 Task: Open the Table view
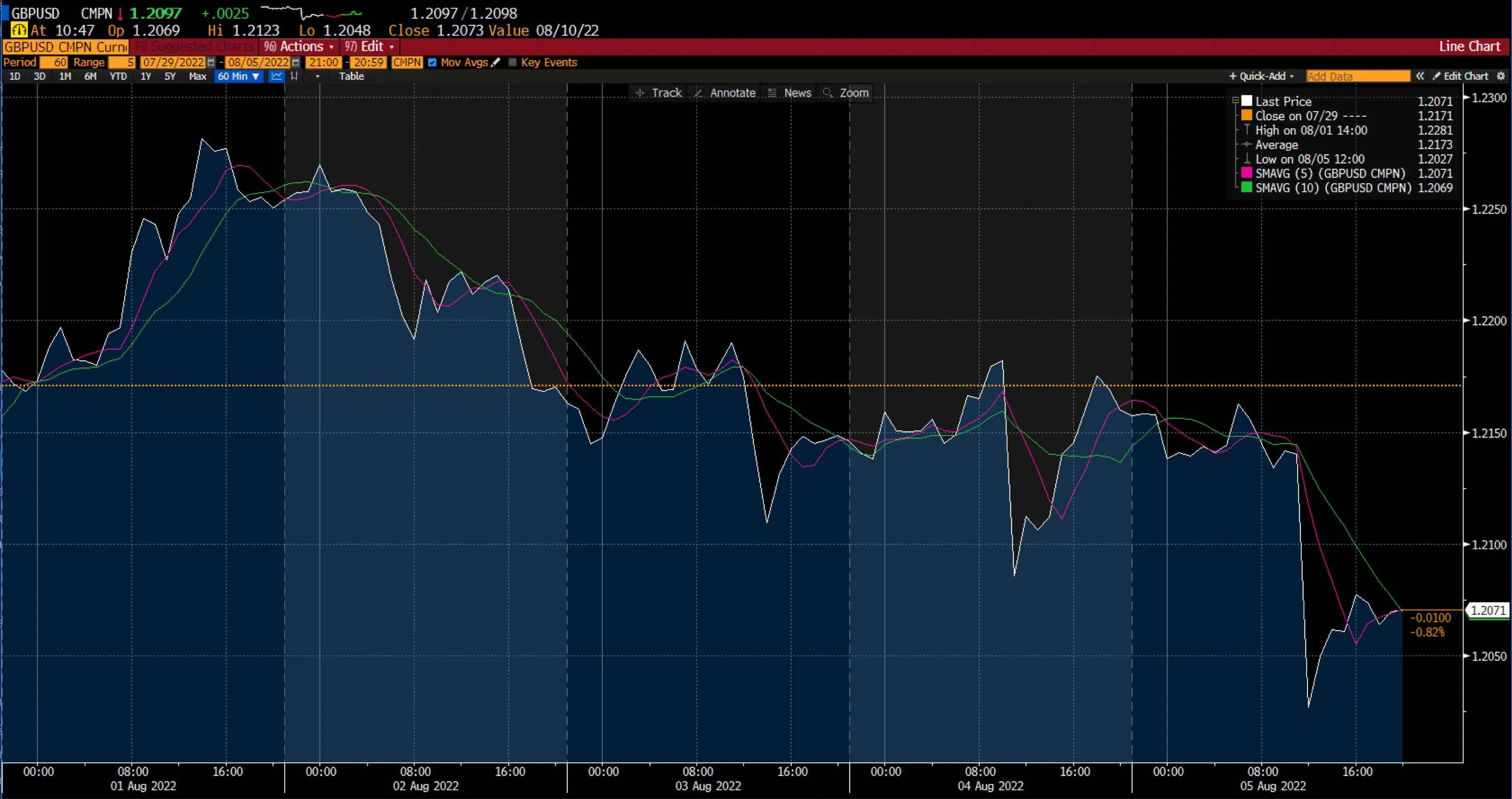[352, 76]
